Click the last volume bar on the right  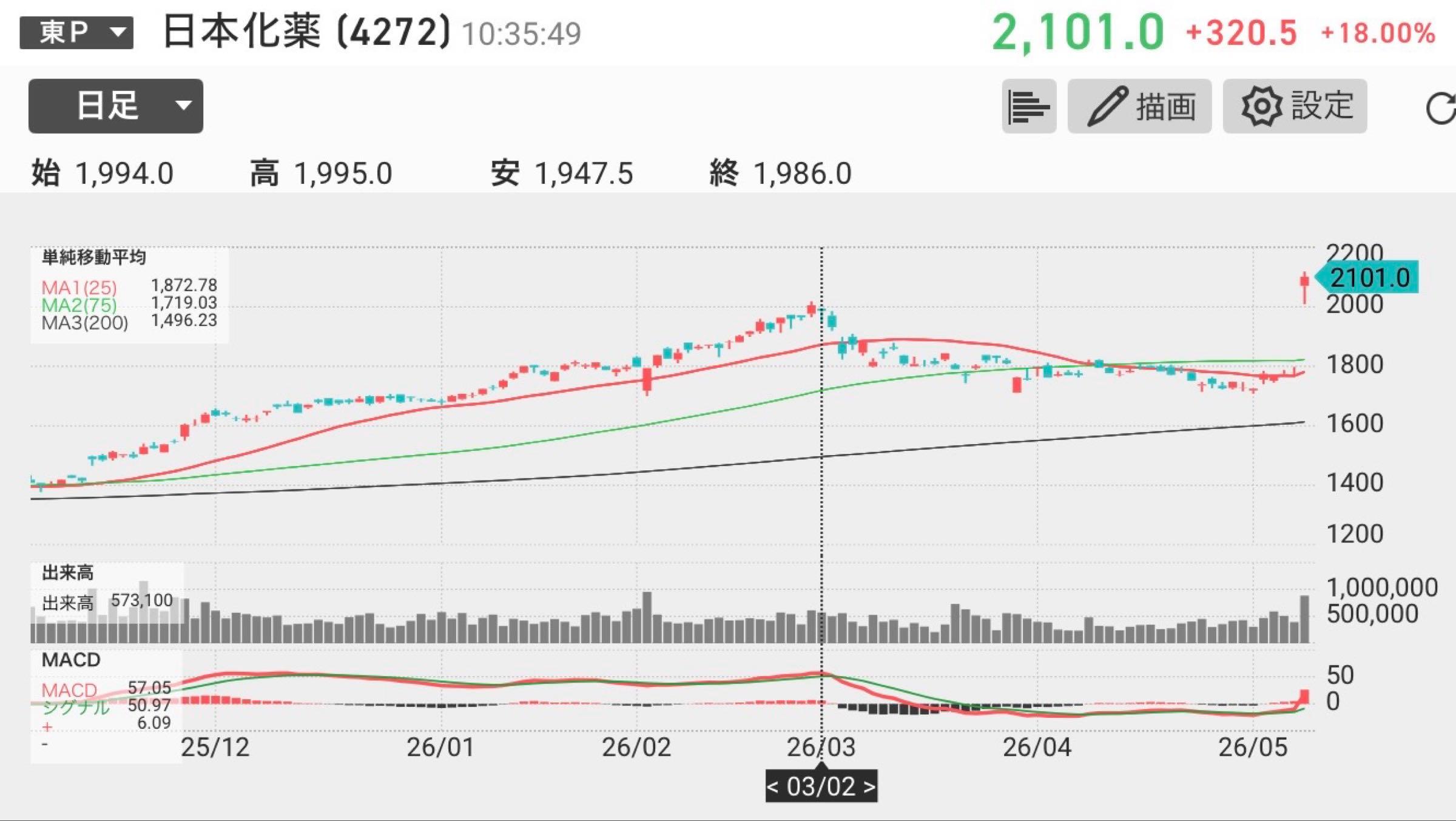[x=1304, y=619]
